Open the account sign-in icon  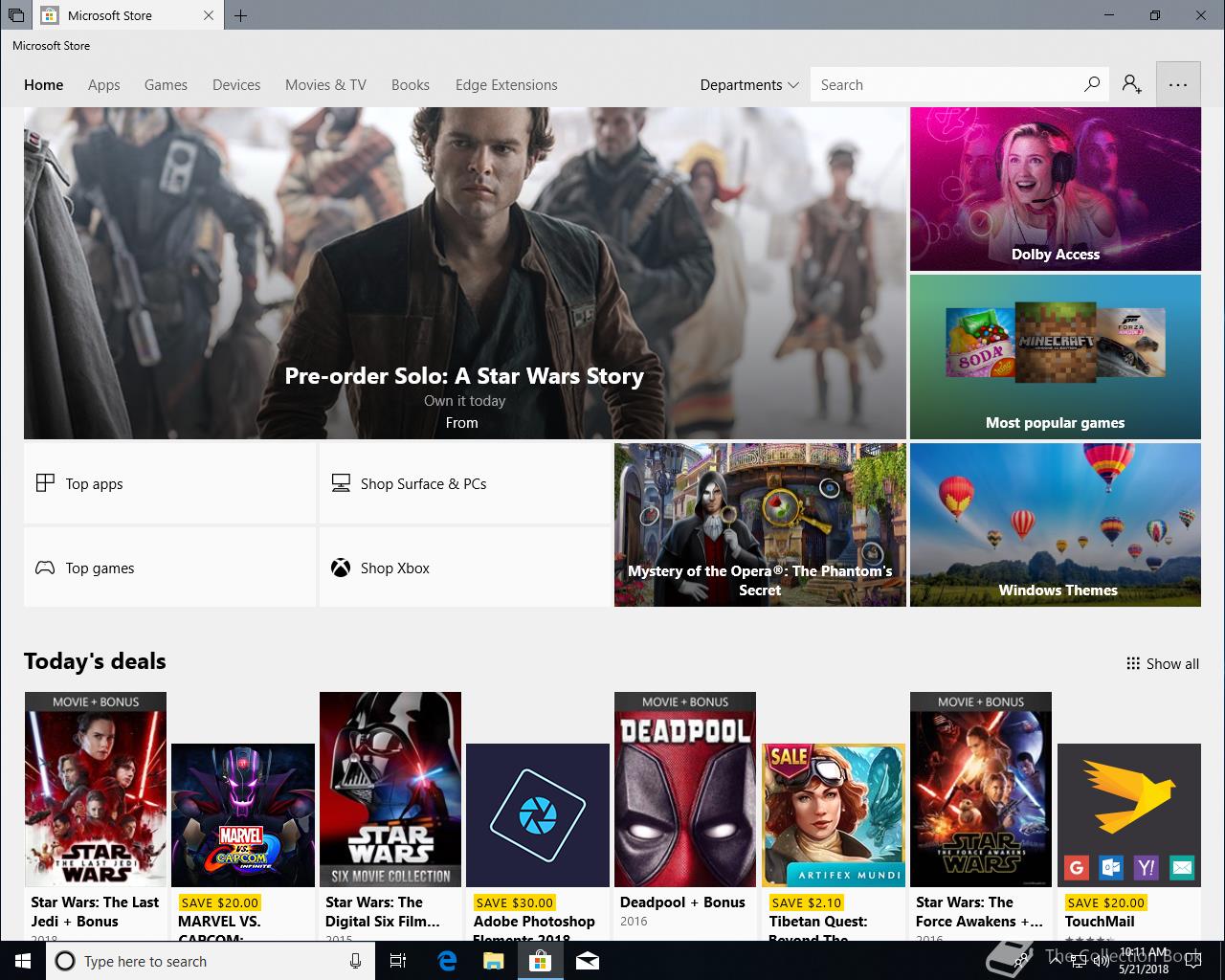coord(1132,84)
